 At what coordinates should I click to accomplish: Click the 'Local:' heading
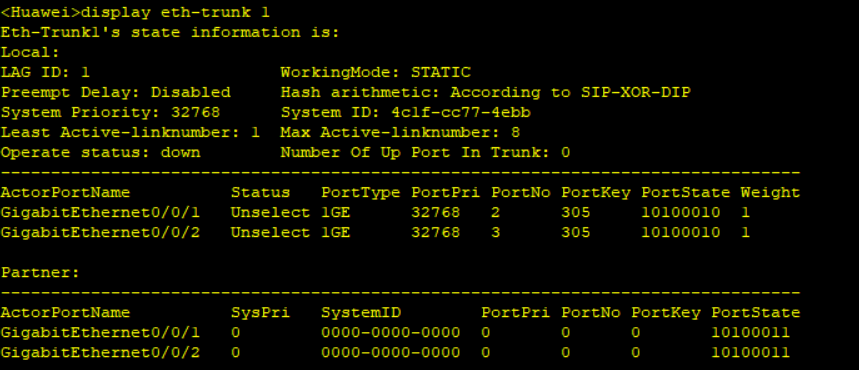pyautogui.click(x=30, y=53)
